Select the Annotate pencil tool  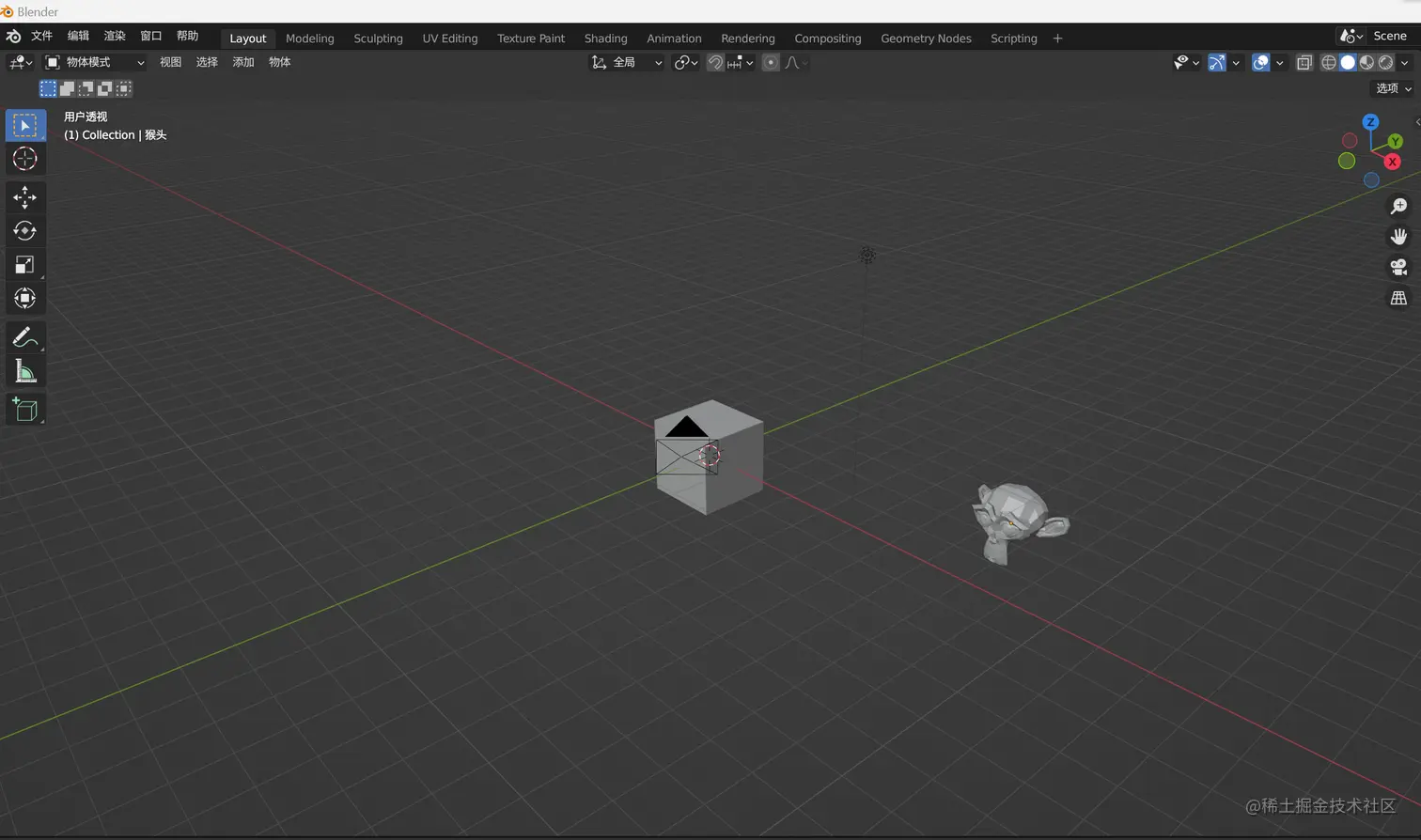25,337
